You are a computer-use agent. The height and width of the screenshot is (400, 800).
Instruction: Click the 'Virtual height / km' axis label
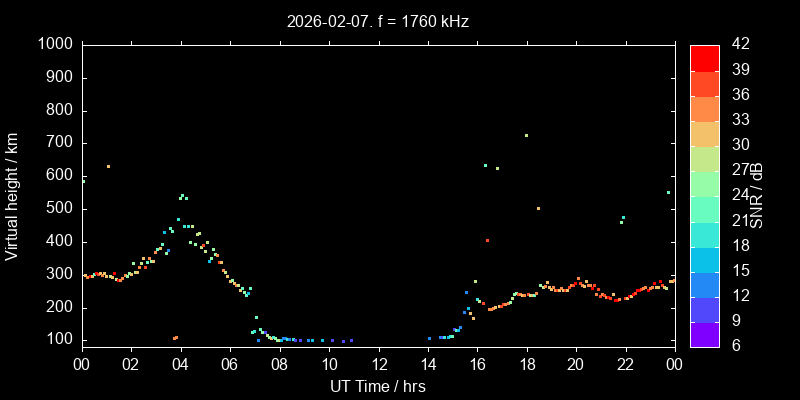pyautogui.click(x=12, y=195)
